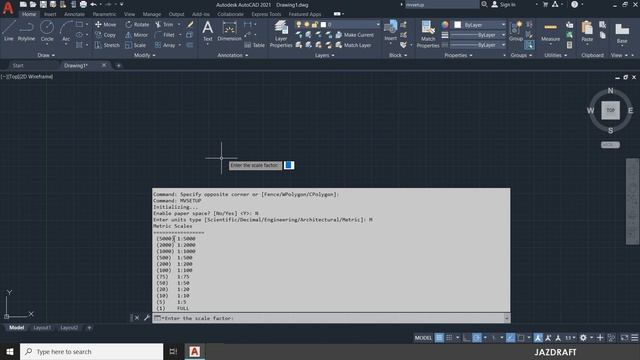The width and height of the screenshot is (640, 360).
Task: Open the AutoCAD application menu logo
Action: coord(8,7)
